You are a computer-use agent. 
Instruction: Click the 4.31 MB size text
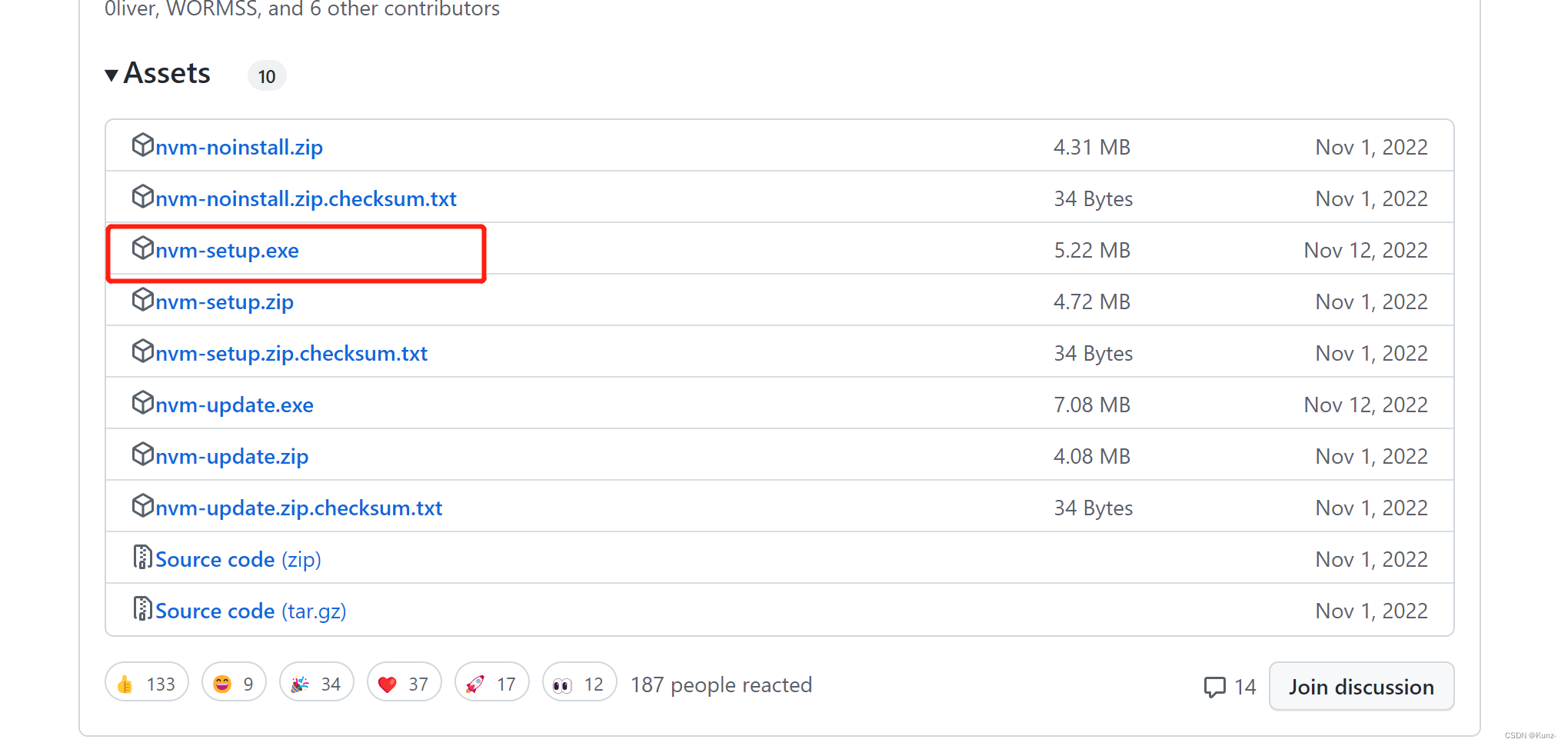pos(1092,147)
